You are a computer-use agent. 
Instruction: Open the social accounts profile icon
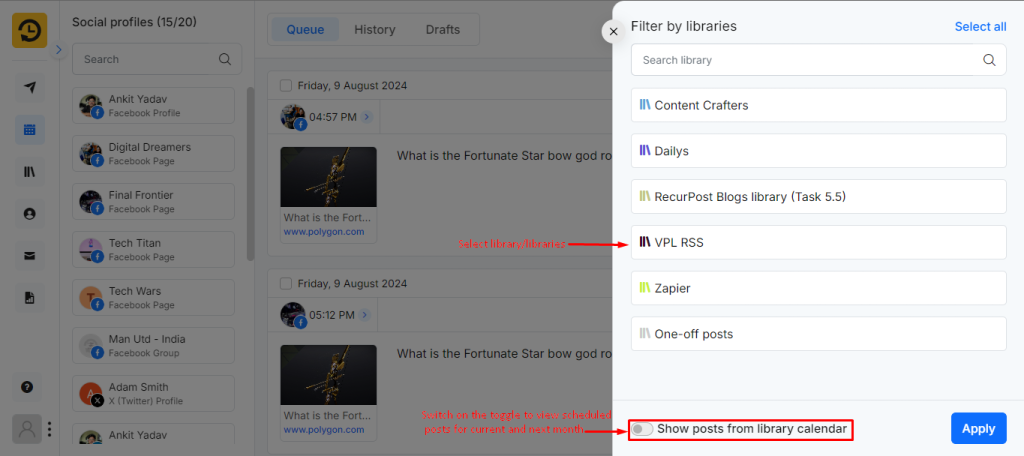29,214
